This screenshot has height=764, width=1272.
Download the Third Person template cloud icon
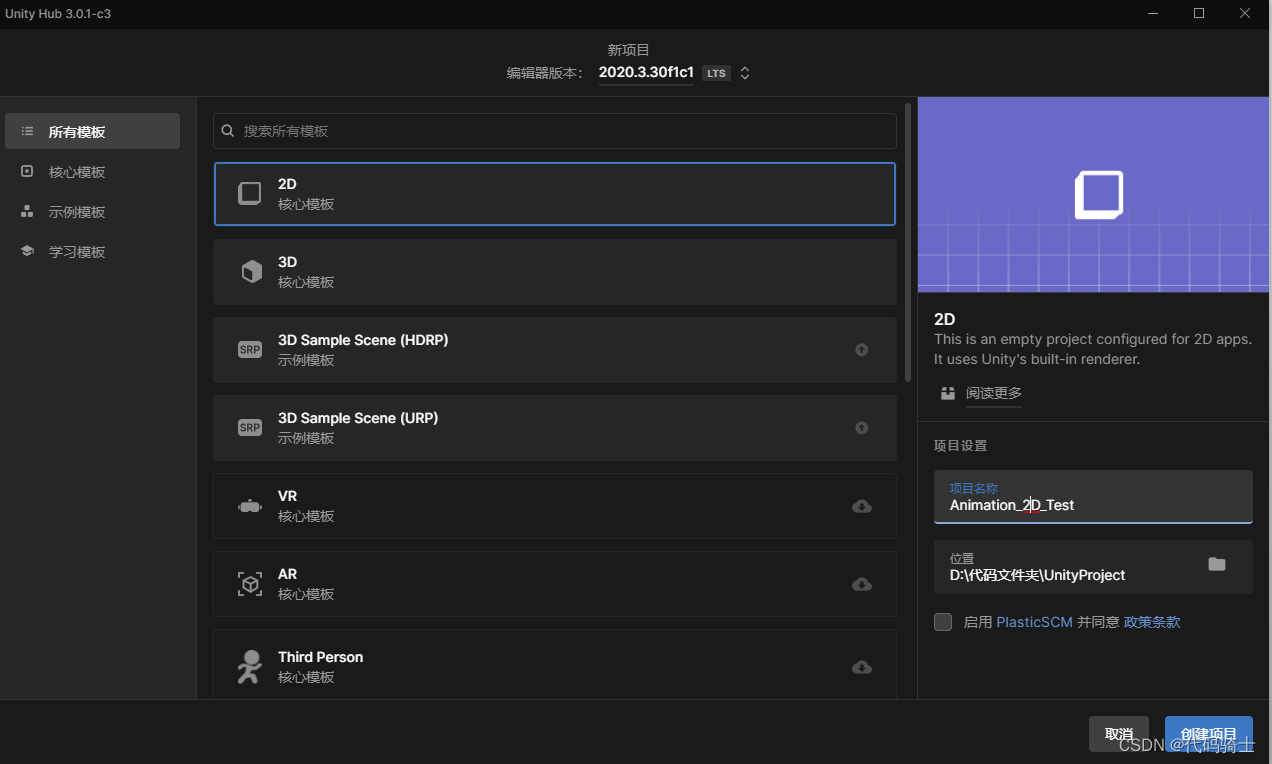tap(862, 667)
